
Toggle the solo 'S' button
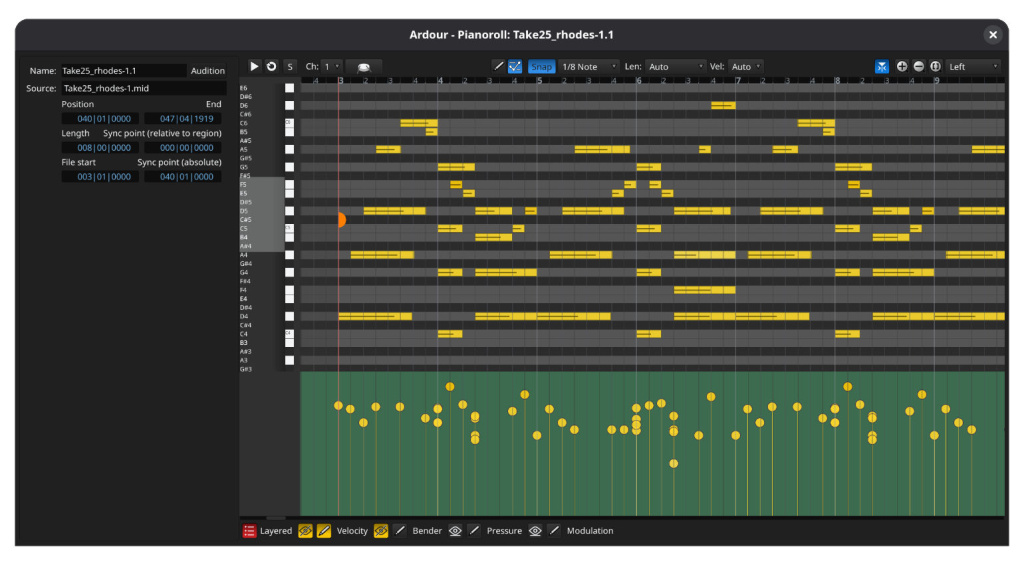point(290,67)
